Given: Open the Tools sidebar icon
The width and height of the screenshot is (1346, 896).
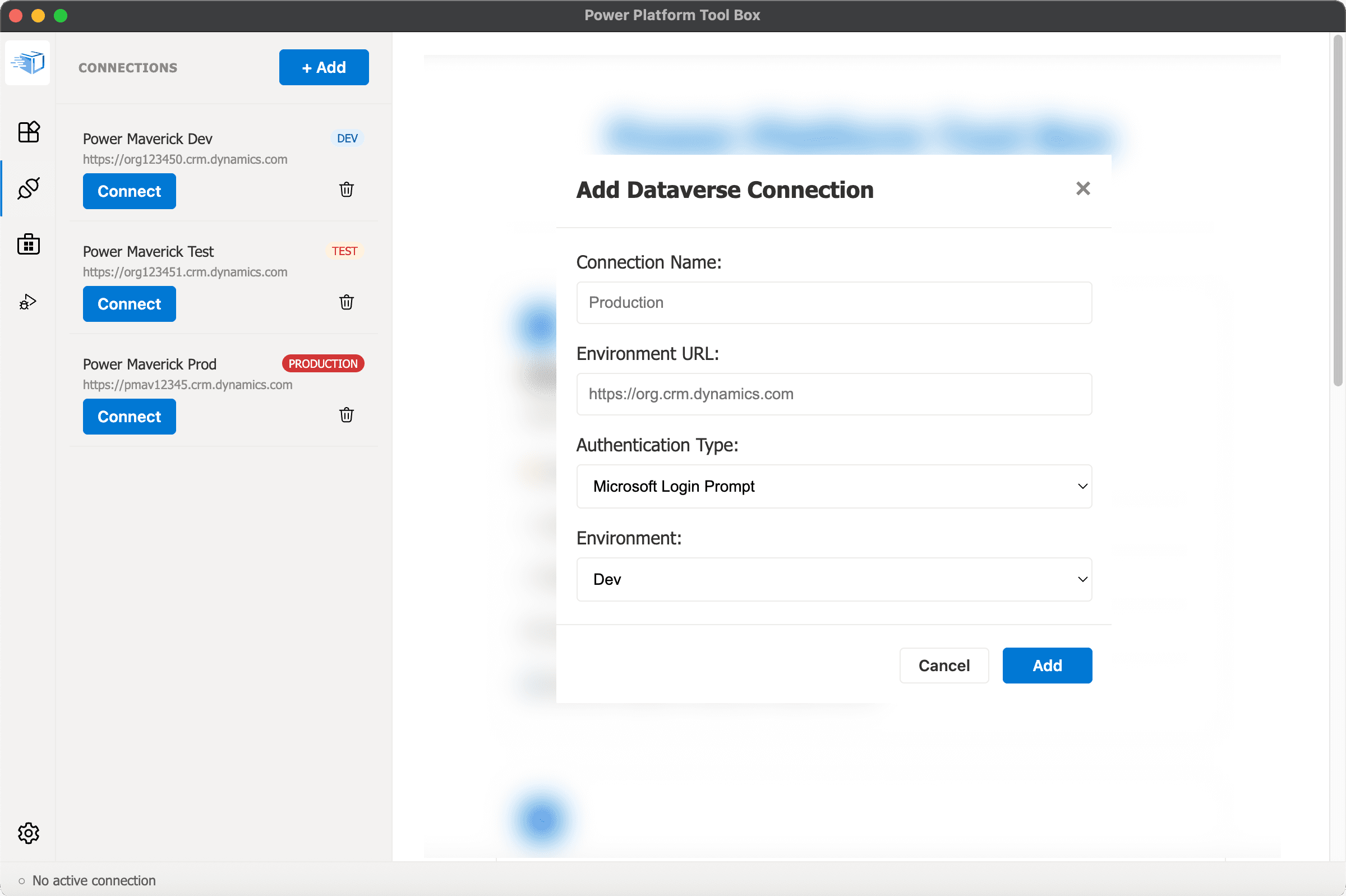Looking at the screenshot, I should (28, 132).
